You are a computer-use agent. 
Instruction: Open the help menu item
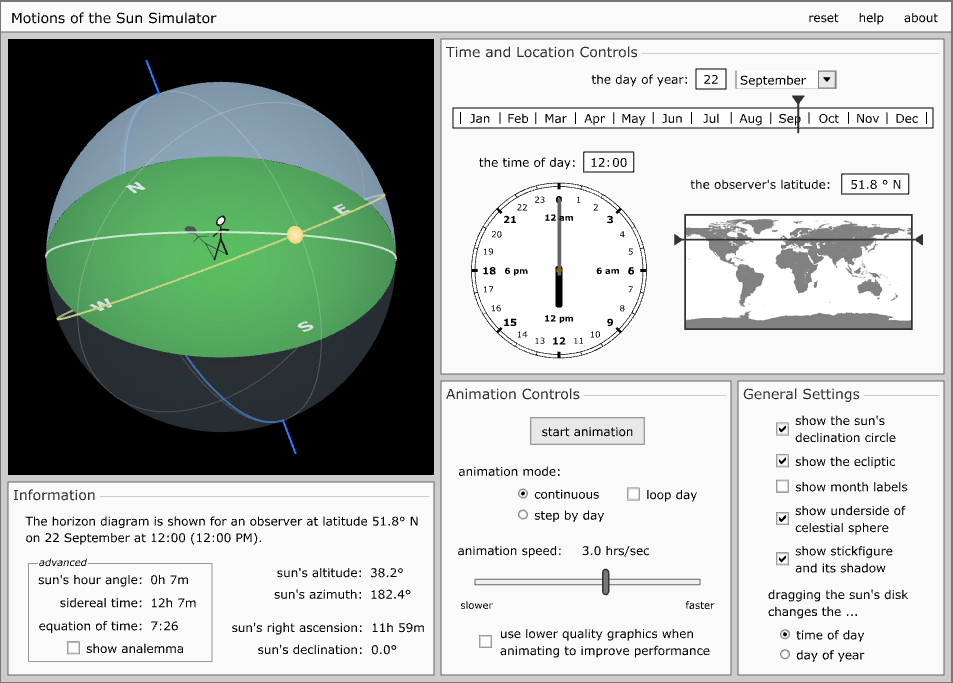[x=871, y=18]
